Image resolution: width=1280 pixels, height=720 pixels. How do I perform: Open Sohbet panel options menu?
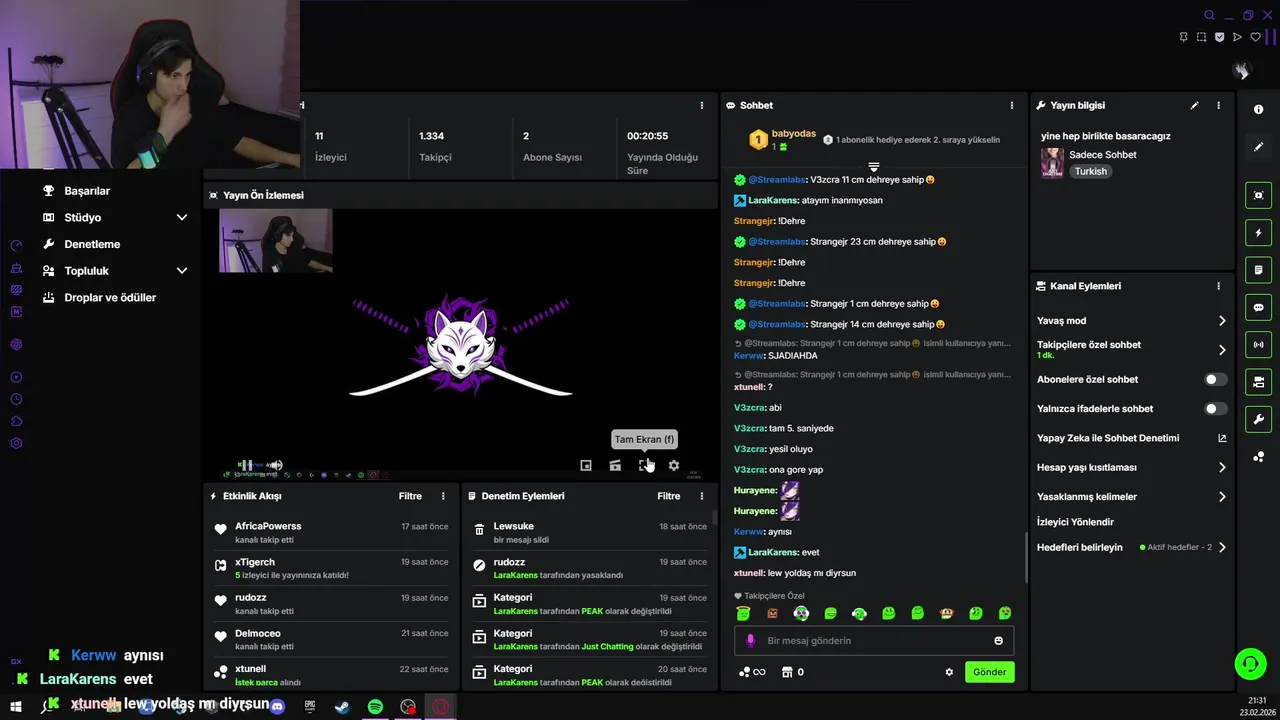(1011, 105)
